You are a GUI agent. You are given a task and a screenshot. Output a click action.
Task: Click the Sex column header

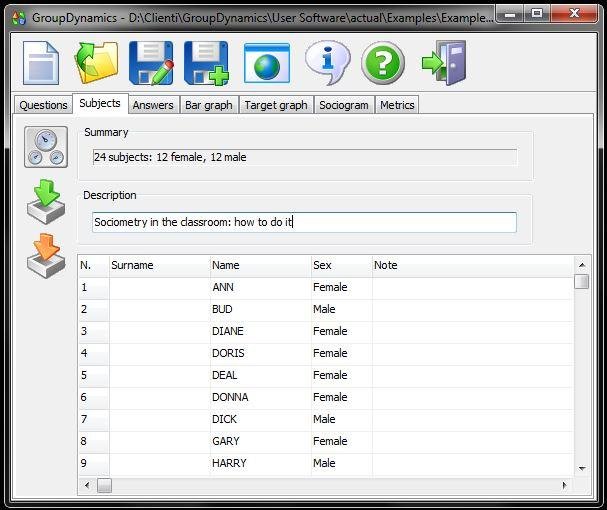(x=342, y=266)
